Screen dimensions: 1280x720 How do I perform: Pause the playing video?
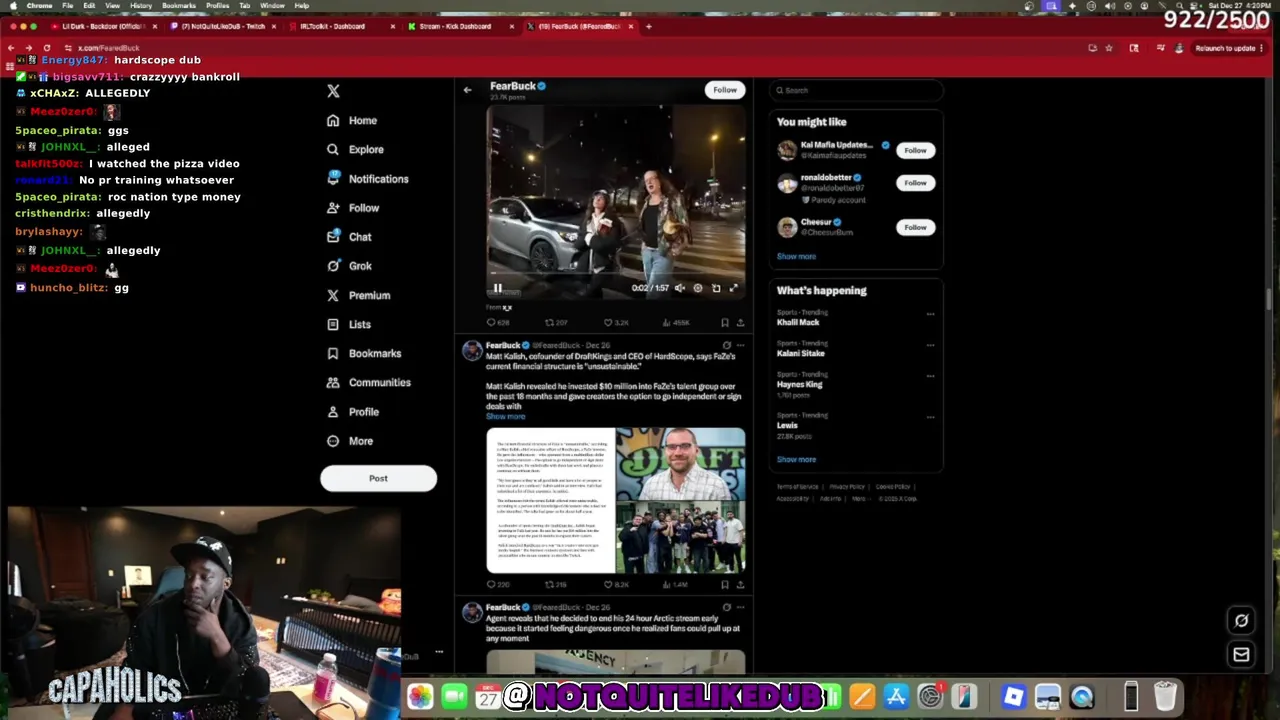click(x=497, y=288)
